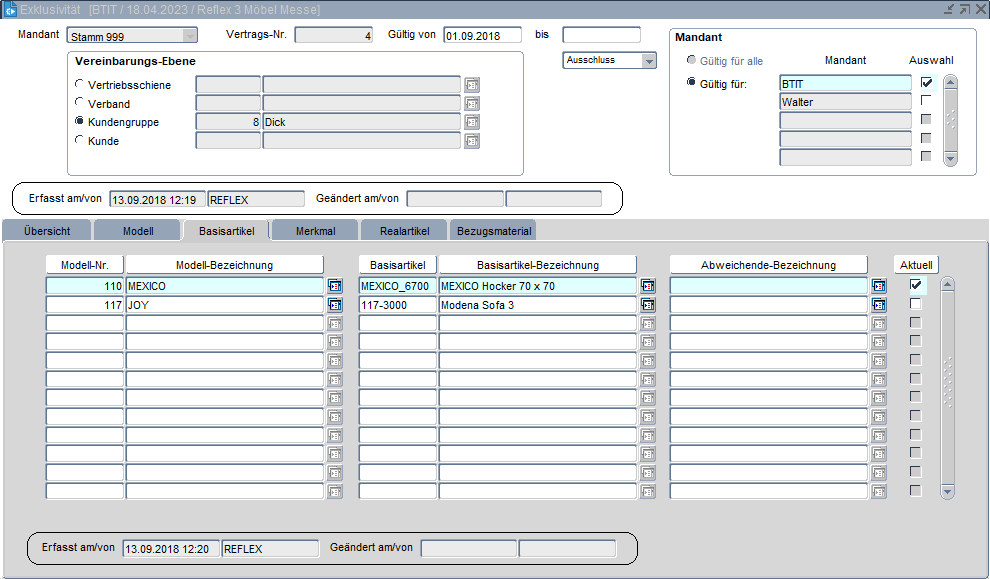Image resolution: width=990 pixels, height=579 pixels.
Task: Open lookup icon next to MEXICO model description
Action: 335,286
